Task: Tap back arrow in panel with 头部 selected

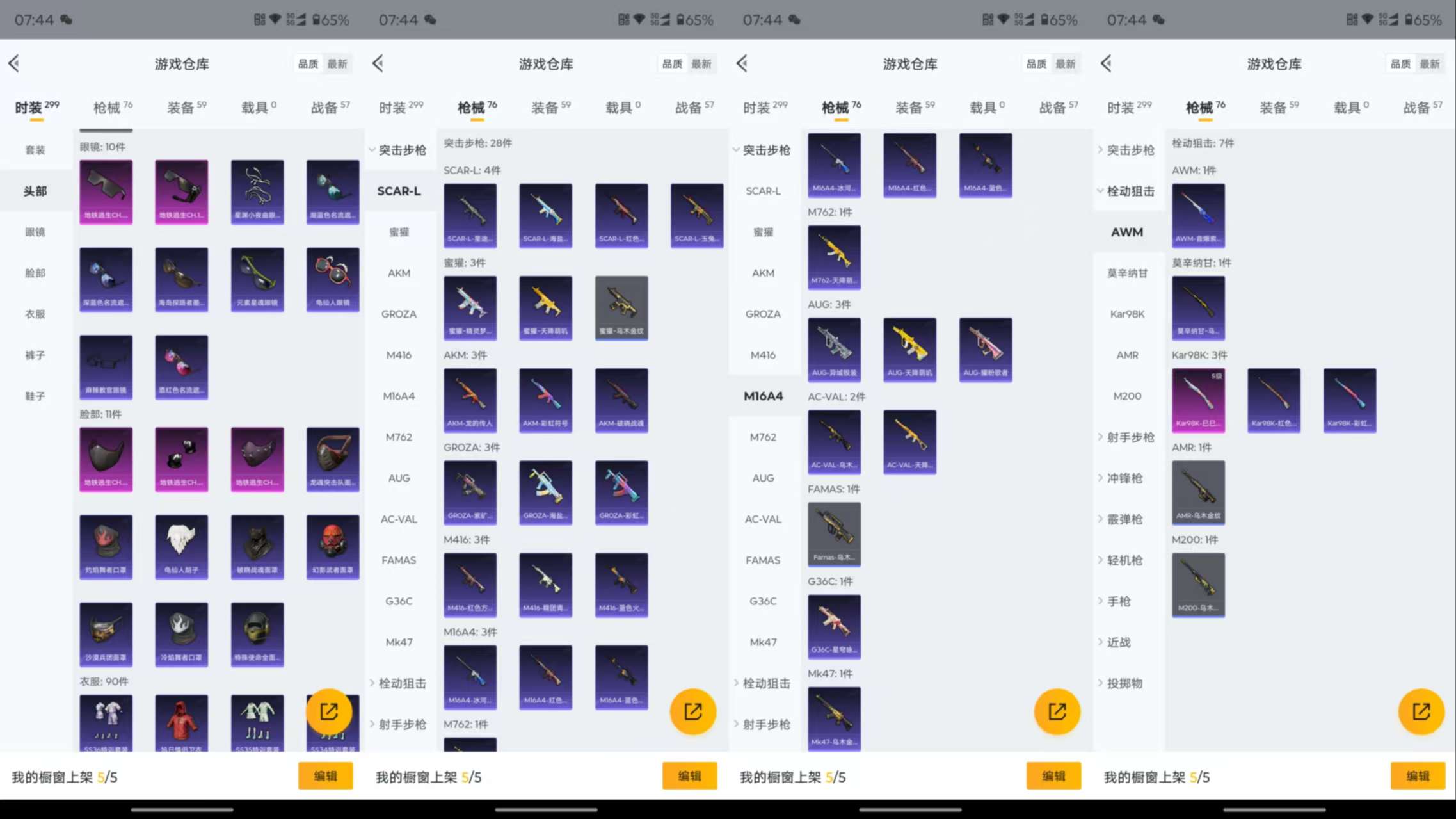Action: 14,63
